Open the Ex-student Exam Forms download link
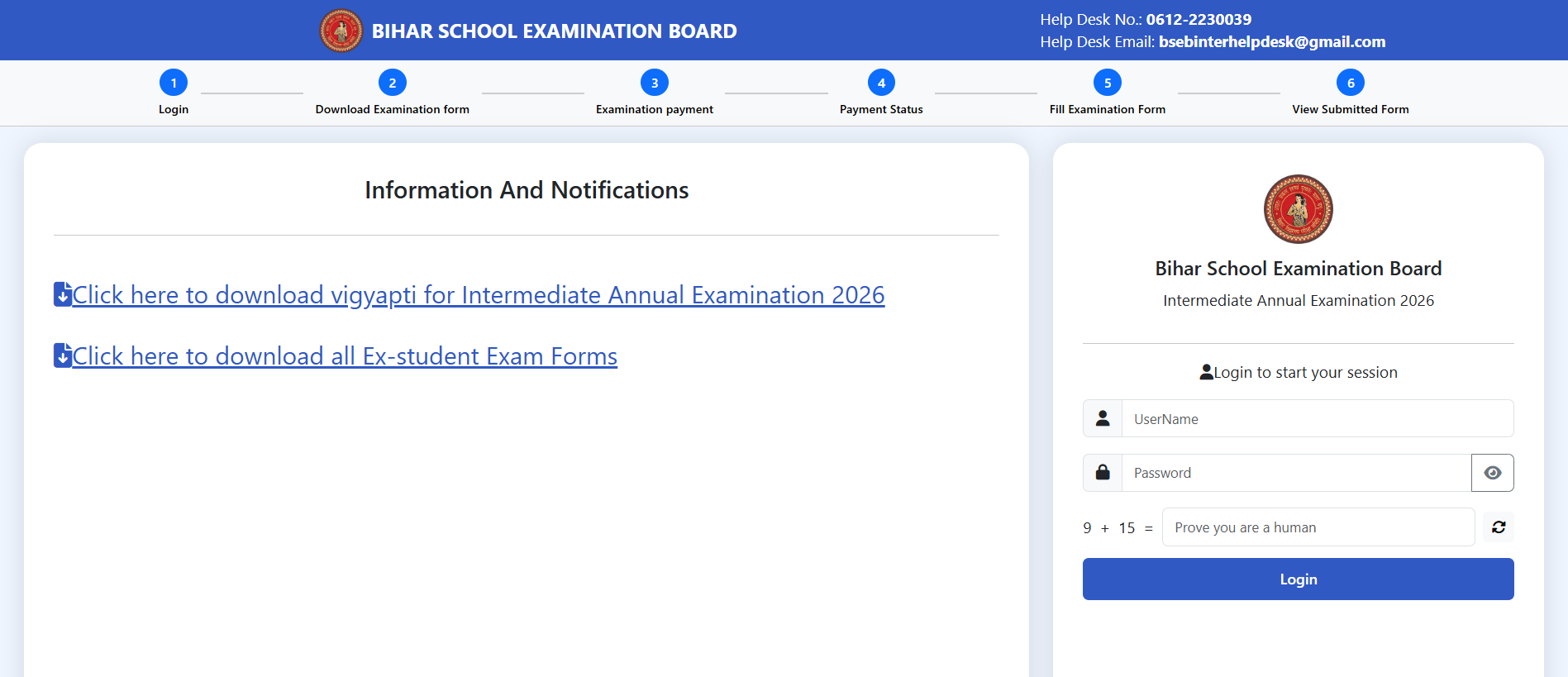This screenshot has width=1568, height=677. (x=345, y=356)
